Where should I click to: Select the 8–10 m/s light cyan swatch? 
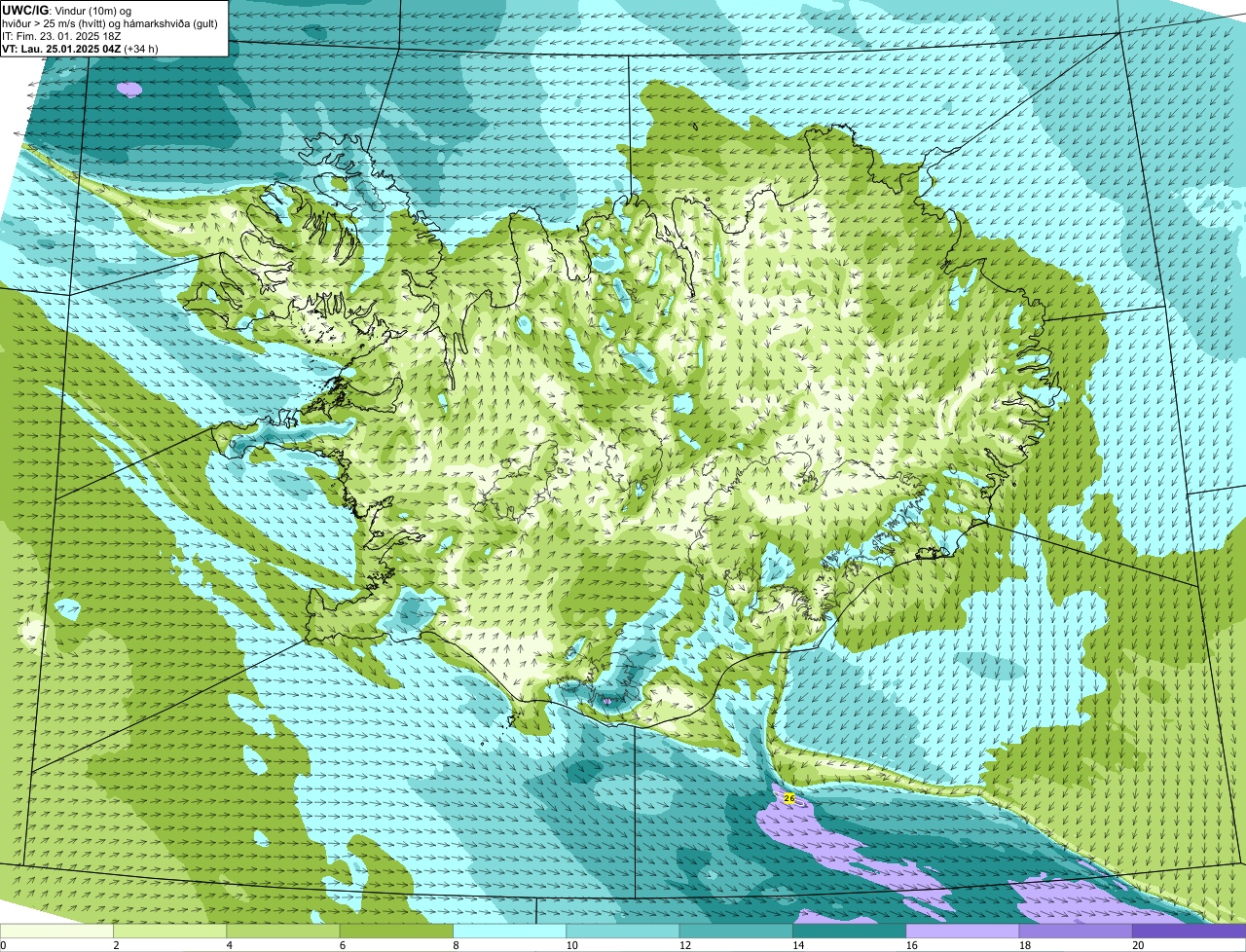point(510,931)
